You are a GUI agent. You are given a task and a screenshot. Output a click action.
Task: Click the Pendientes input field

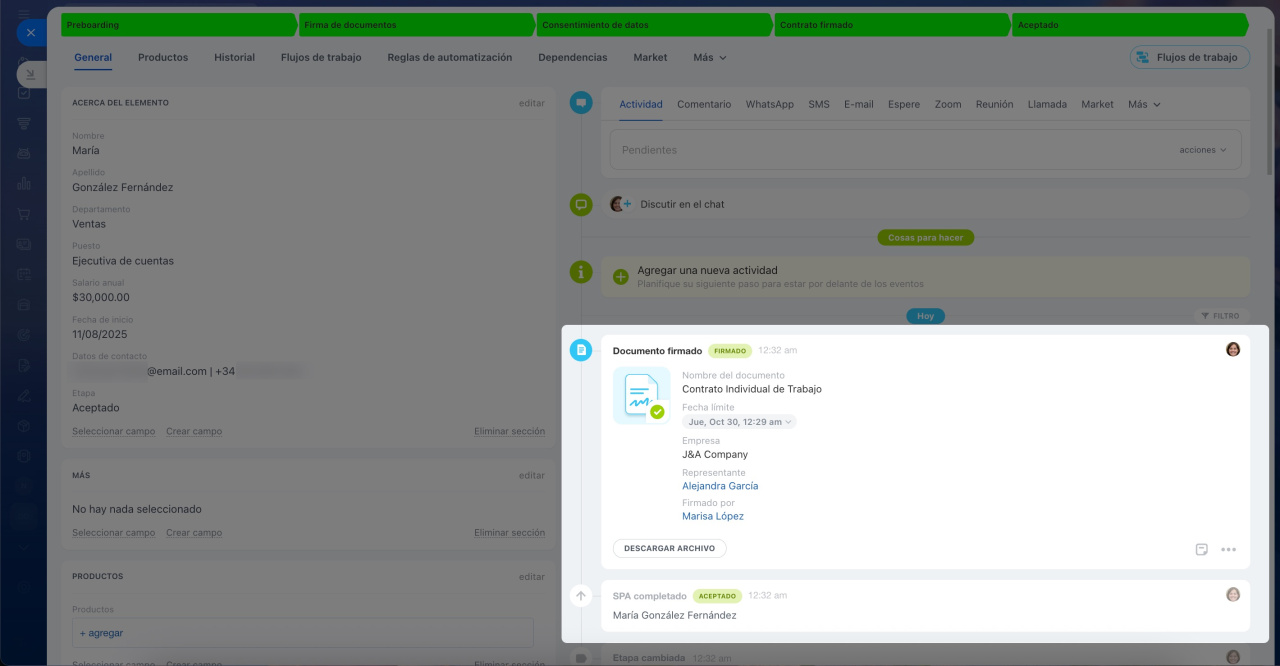(925, 150)
